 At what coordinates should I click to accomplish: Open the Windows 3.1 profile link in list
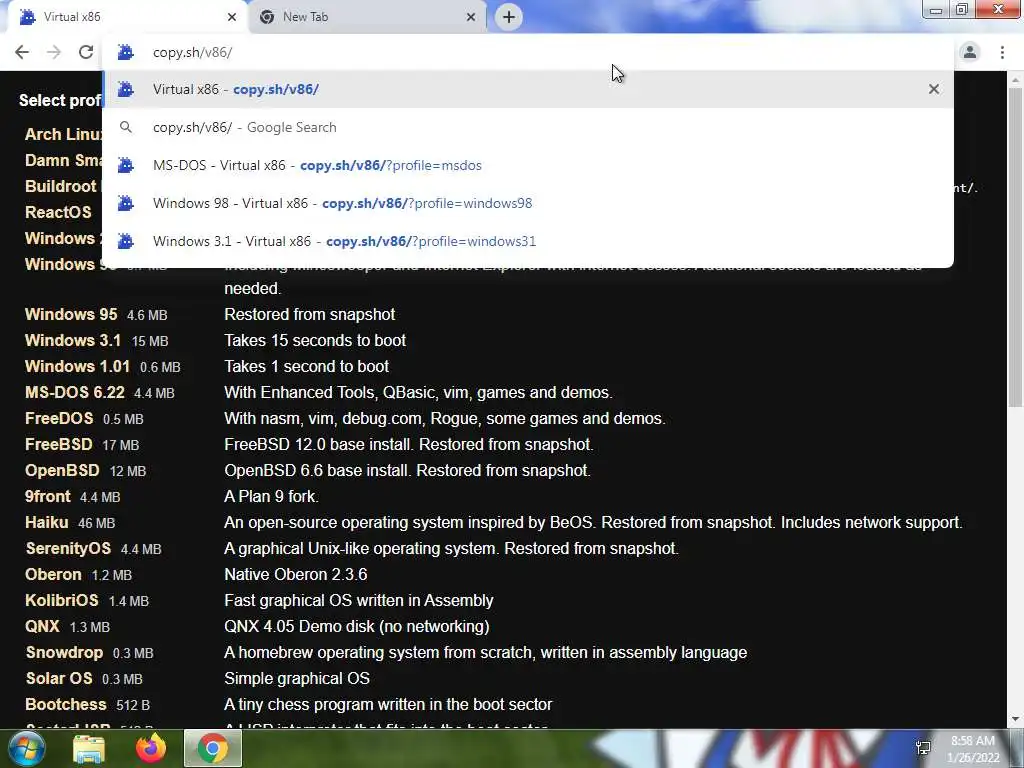coord(72,340)
